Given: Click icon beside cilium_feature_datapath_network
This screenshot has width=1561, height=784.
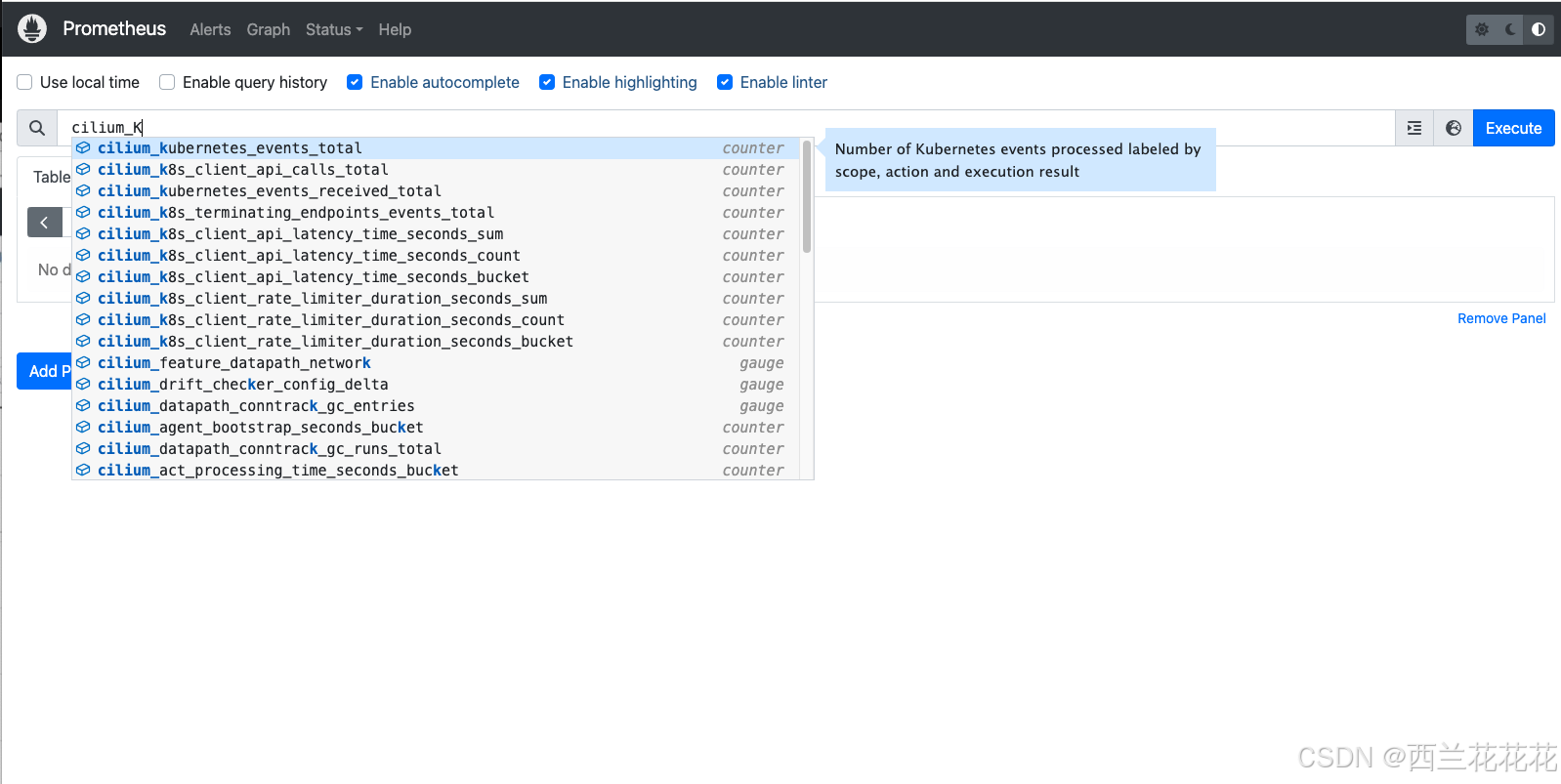Looking at the screenshot, I should point(84,363).
